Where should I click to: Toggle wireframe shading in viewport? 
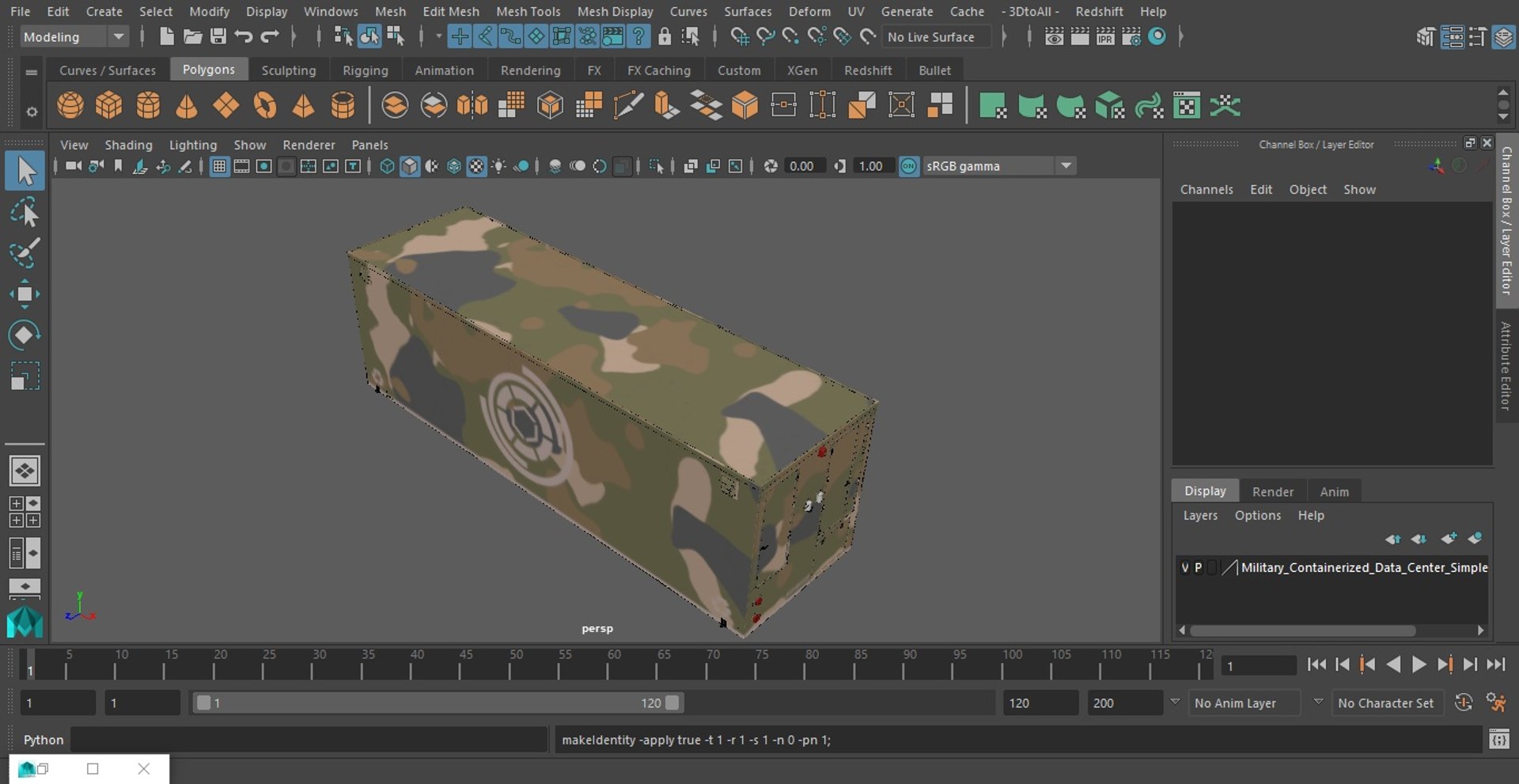387,166
